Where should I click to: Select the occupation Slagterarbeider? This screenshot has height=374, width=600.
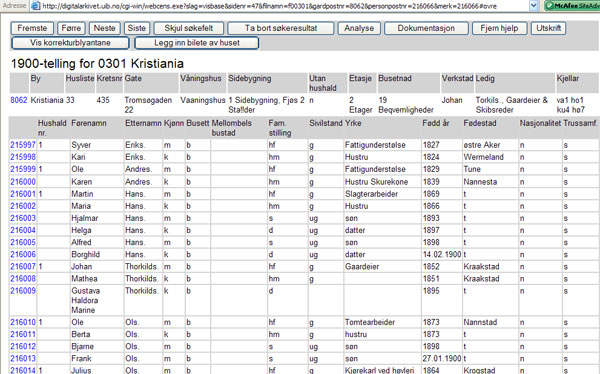coord(371,194)
